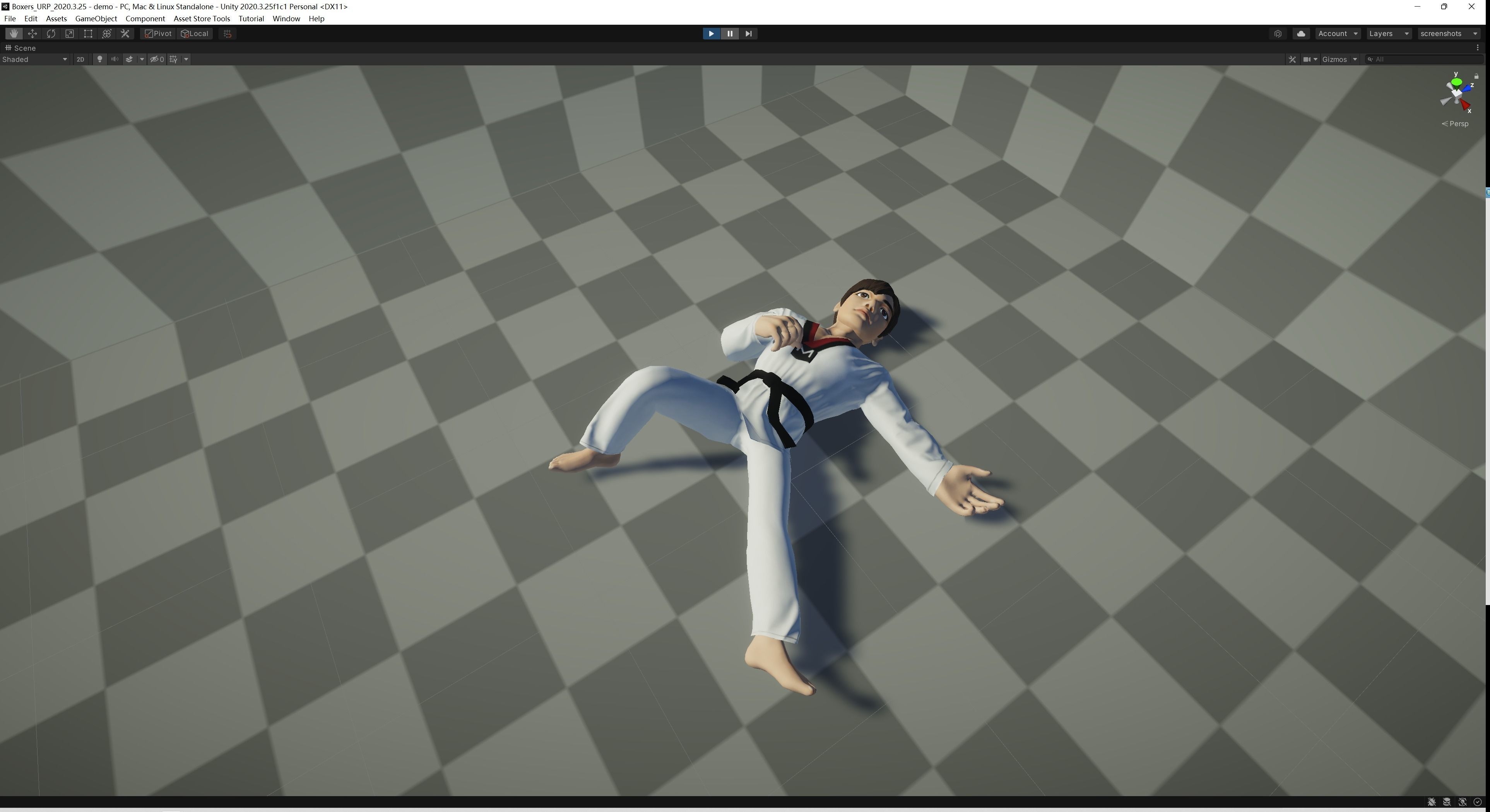The height and width of the screenshot is (812, 1490).
Task: Open the custom editor tools icon
Action: coord(125,34)
